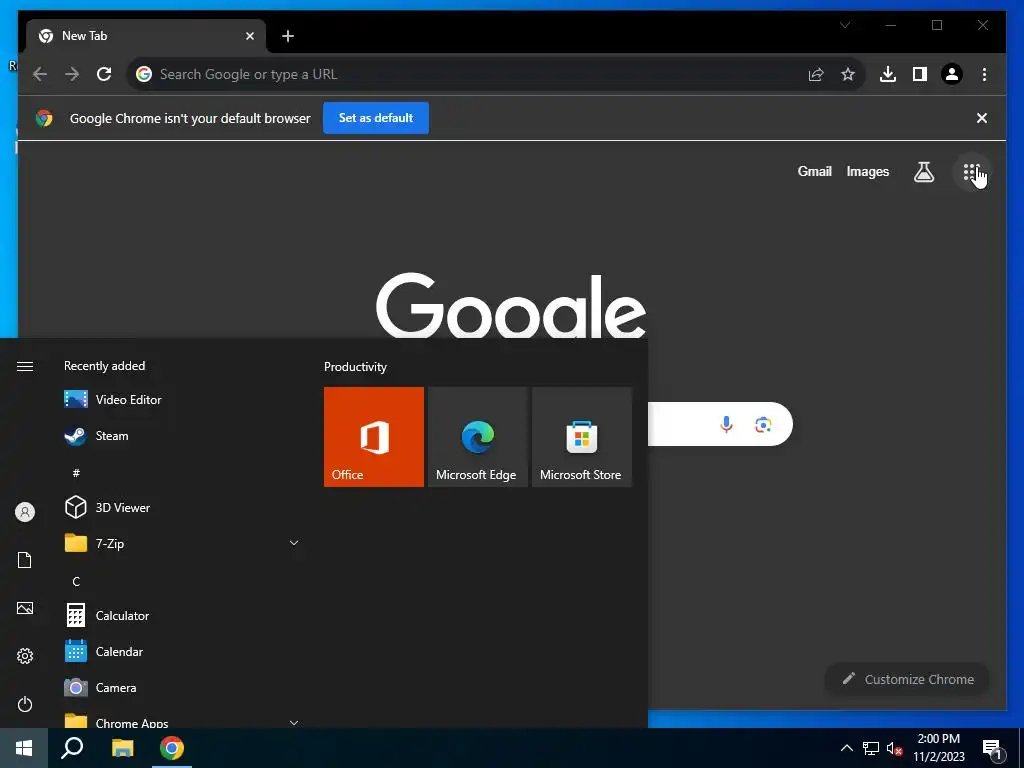
Task: Open notification center icon
Action: 992,748
